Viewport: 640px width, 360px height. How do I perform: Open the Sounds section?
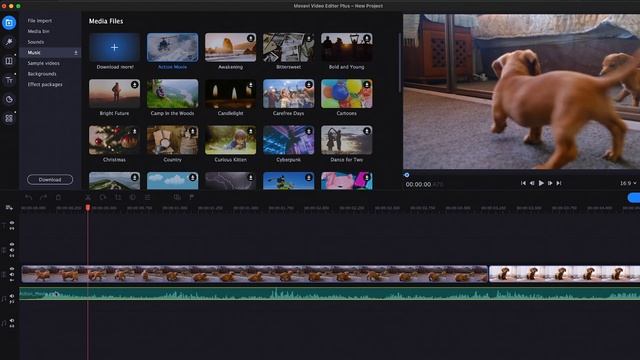click(36, 42)
